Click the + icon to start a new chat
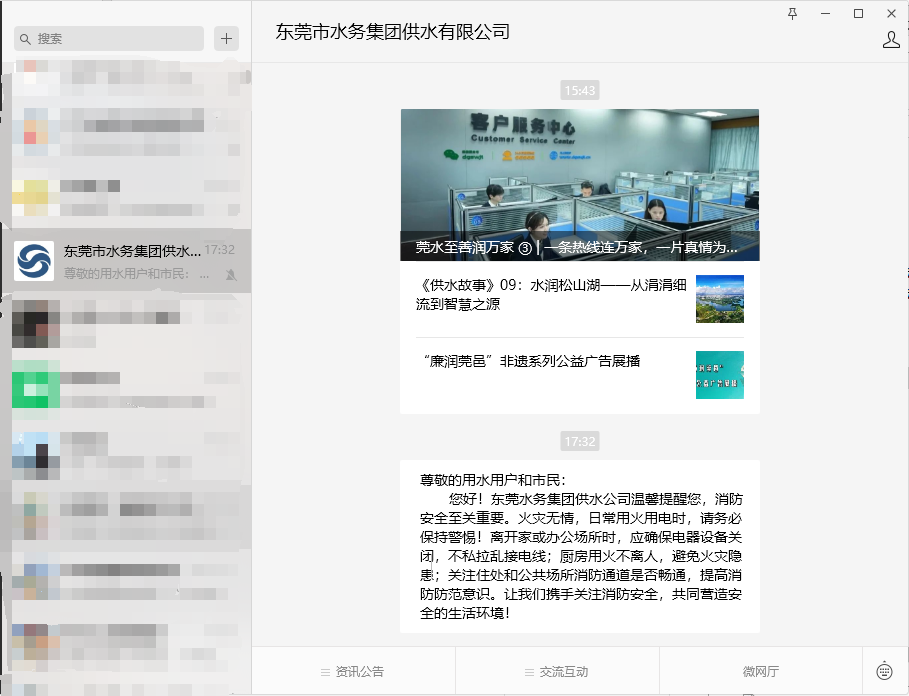This screenshot has width=909, height=696. tap(226, 38)
